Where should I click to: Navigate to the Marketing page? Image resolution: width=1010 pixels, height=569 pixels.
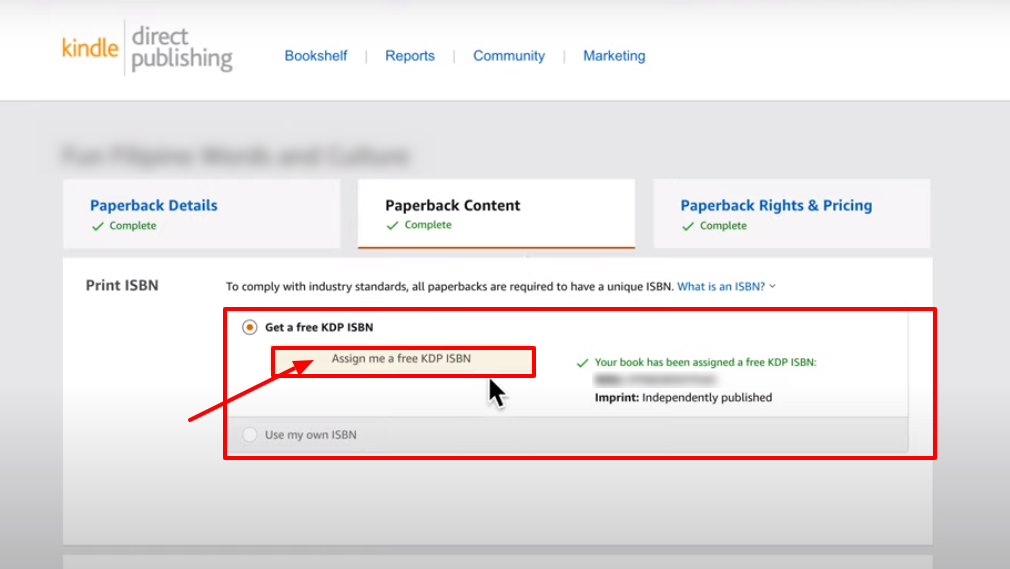coord(614,56)
